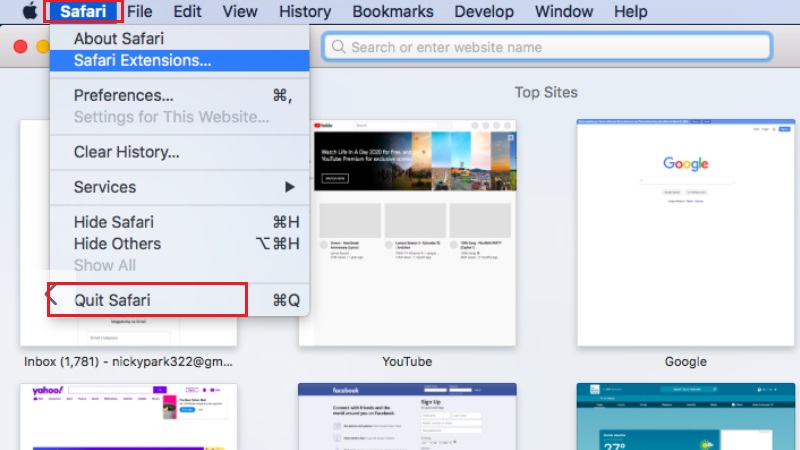Image resolution: width=800 pixels, height=450 pixels.
Task: Open the Window menu
Action: 564,11
